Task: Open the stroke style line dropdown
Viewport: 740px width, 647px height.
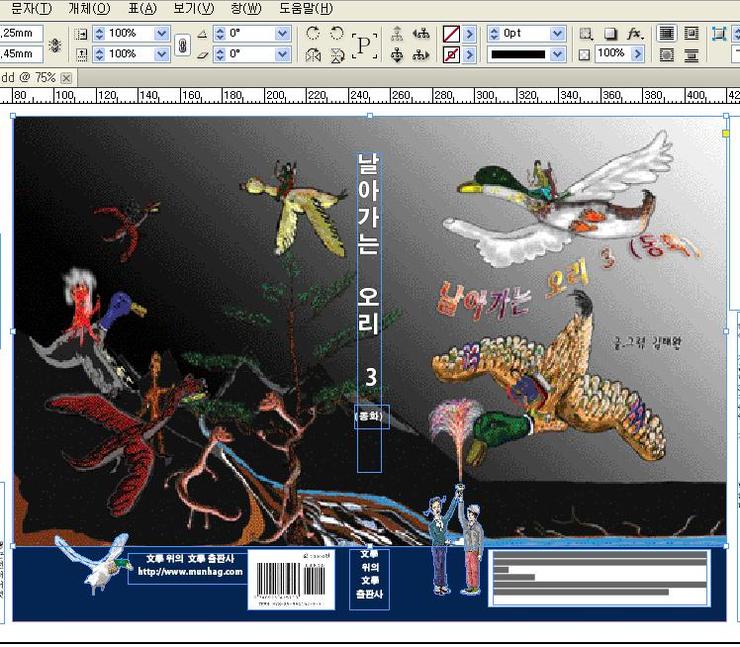Action: [x=557, y=55]
